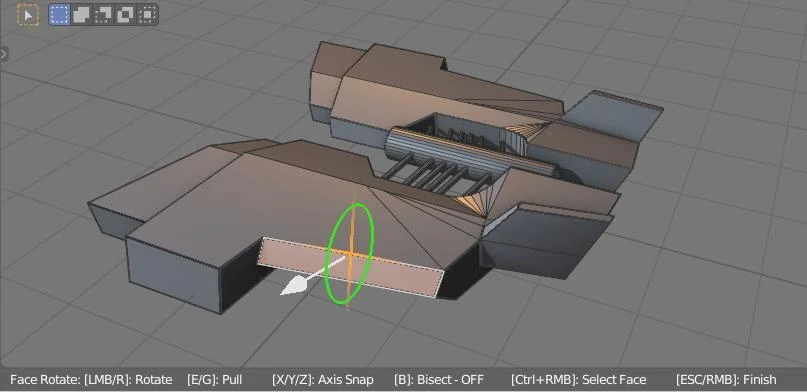Viewport: 807px width, 392px height.
Task: Click the "[B]: Bisect - OFF" status hint
Action: [x=439, y=380]
